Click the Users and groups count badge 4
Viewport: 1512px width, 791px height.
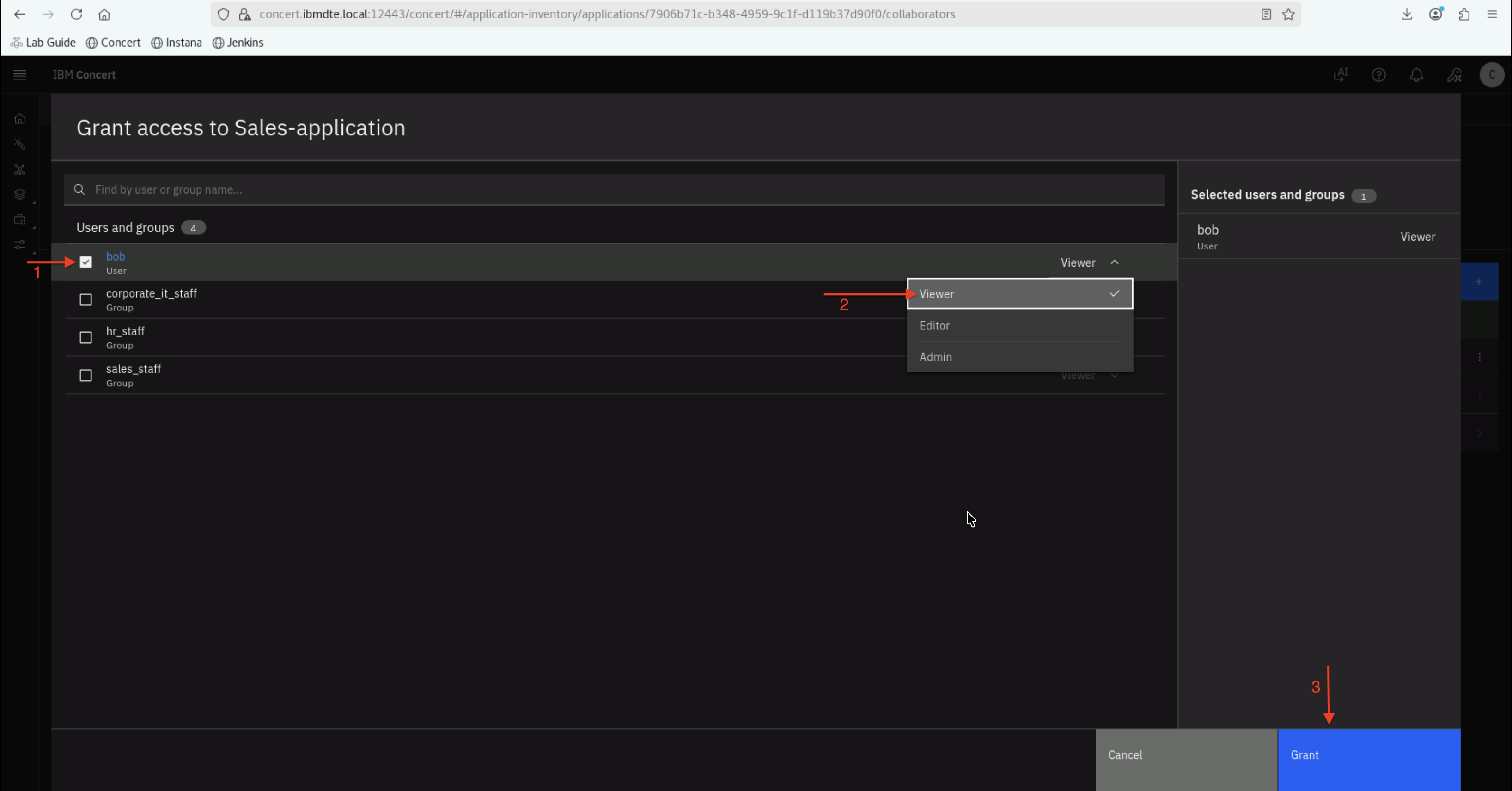[193, 228]
